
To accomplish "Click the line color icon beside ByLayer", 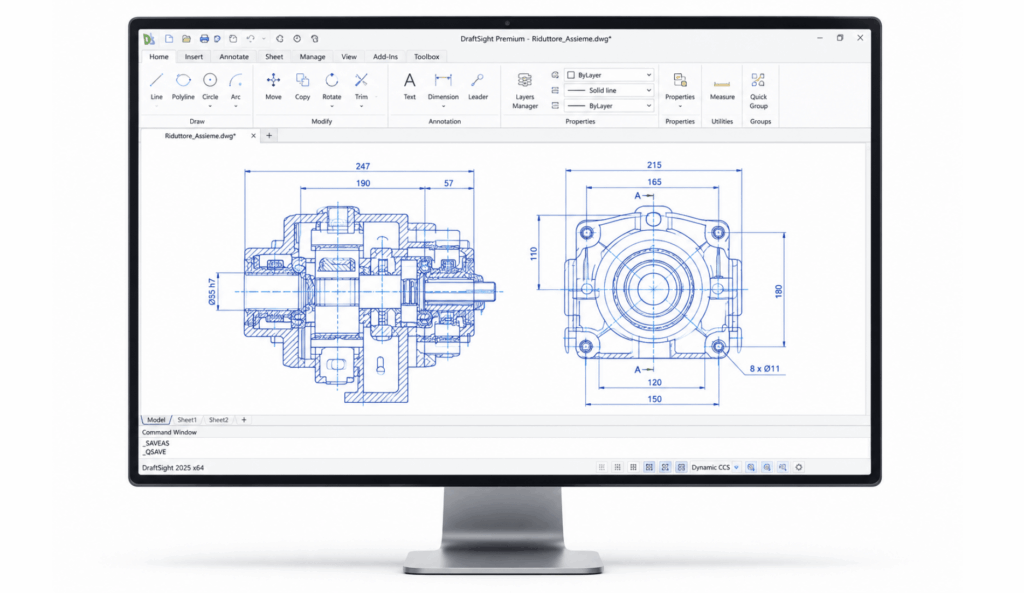I will pyautogui.click(x=555, y=74).
